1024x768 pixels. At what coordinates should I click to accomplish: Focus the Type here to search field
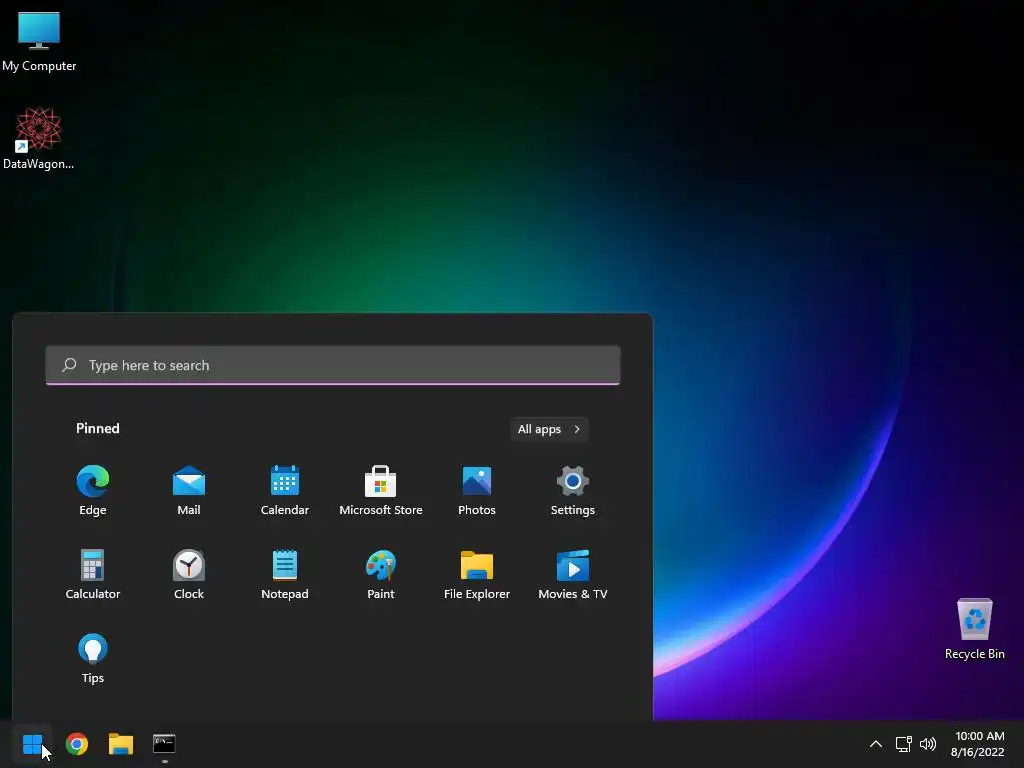[333, 365]
